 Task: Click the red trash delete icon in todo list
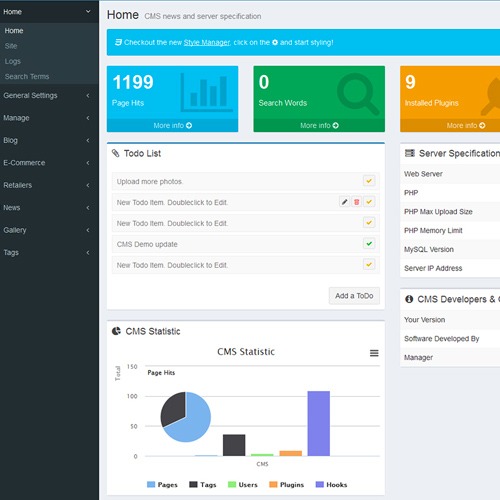pos(357,202)
